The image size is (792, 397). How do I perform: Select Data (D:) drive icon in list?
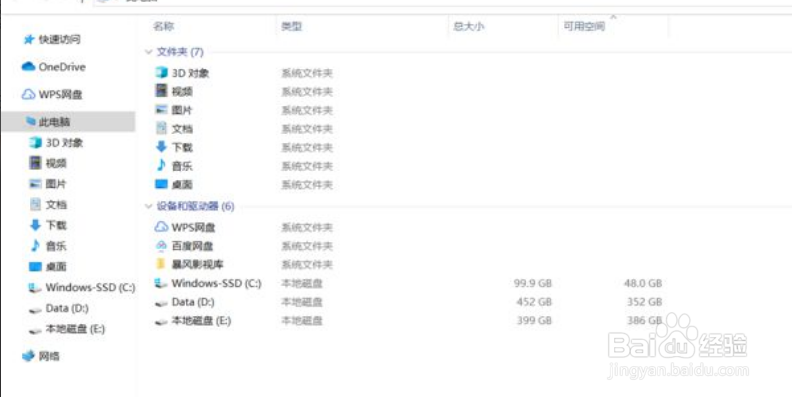pos(161,303)
